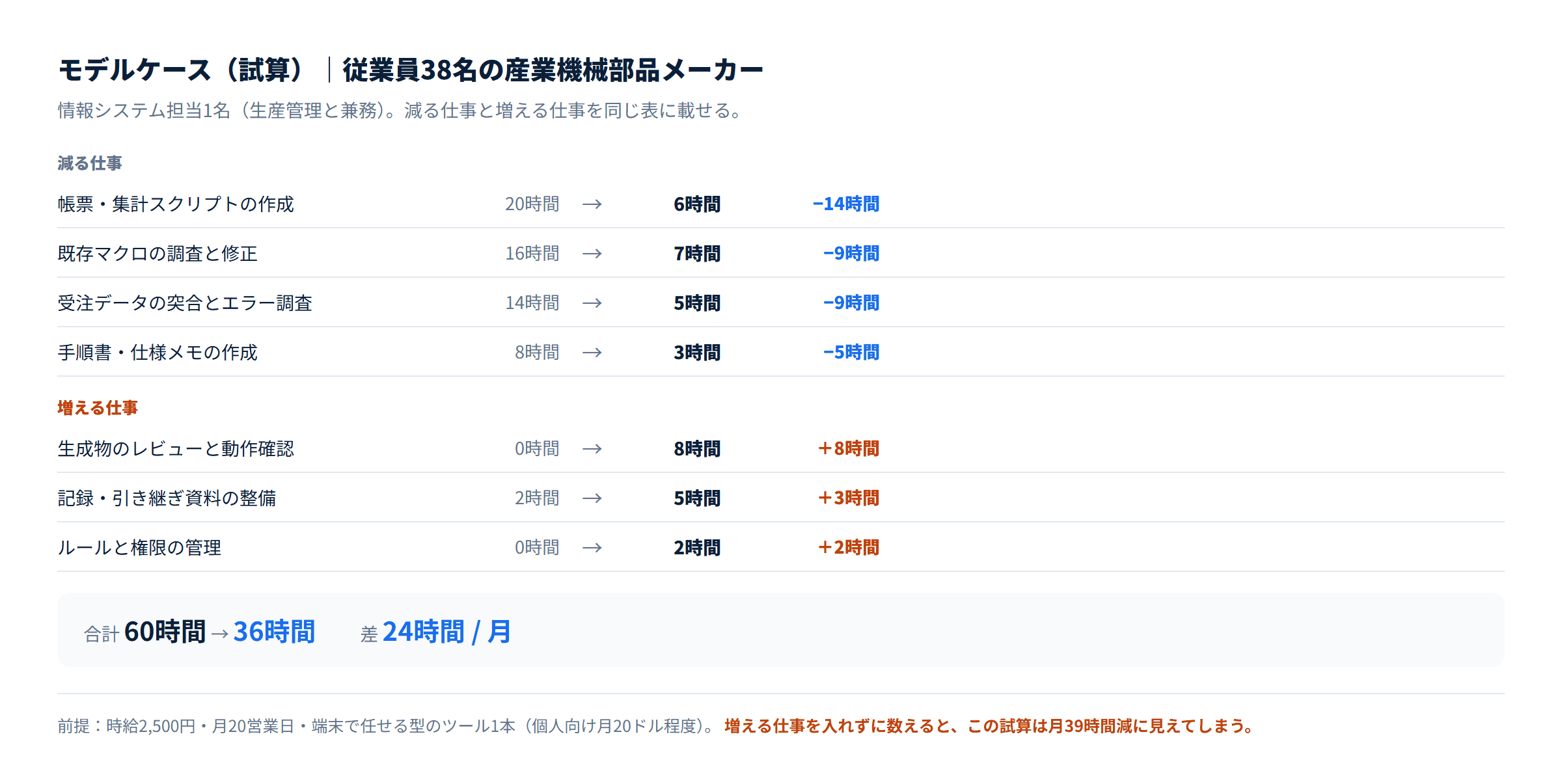This screenshot has height=784, width=1562.
Task: Click the arrow in the 既存マクロ row
Action: tap(592, 254)
